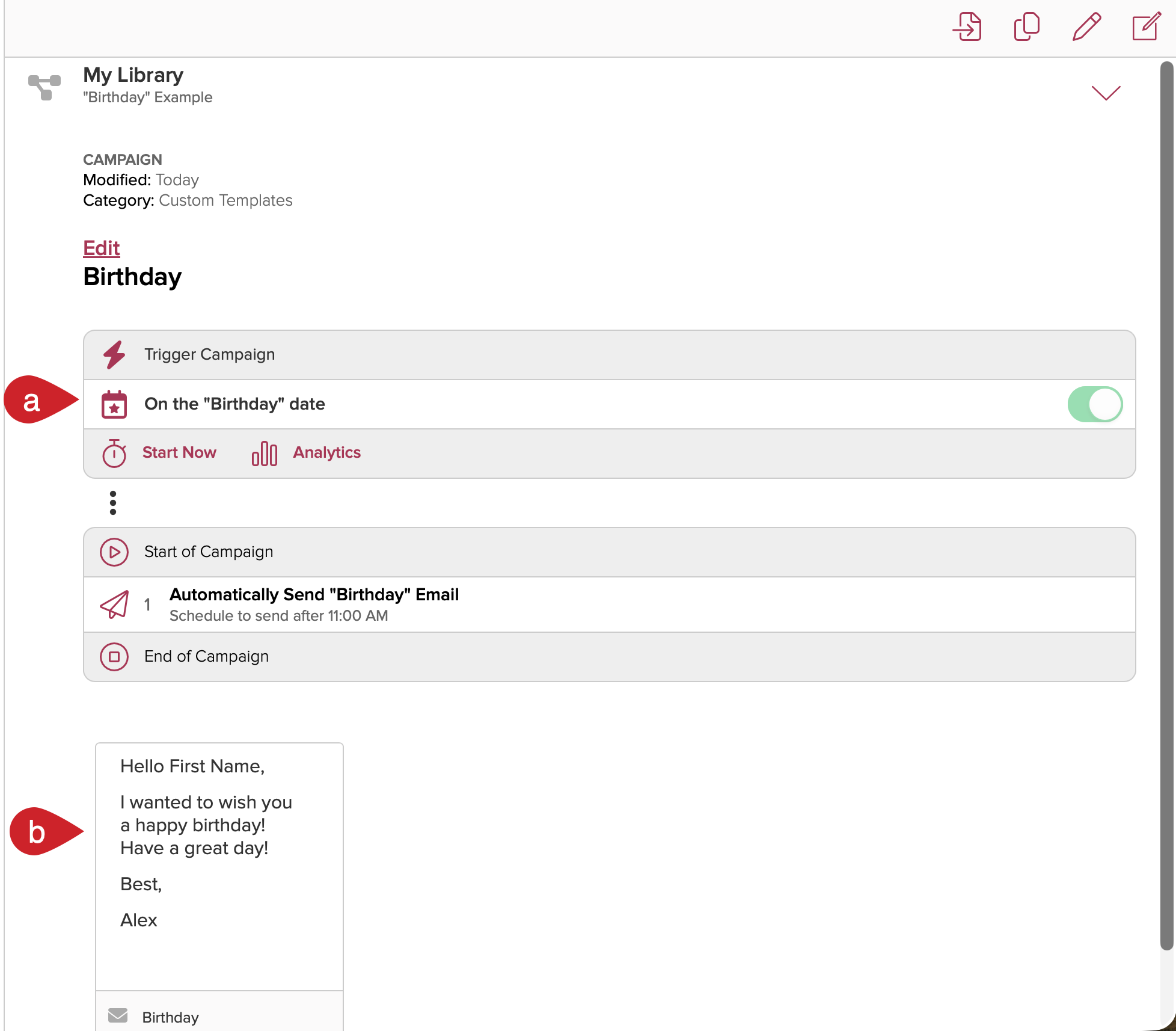Click the duplicate copy icon

[x=1026, y=27]
